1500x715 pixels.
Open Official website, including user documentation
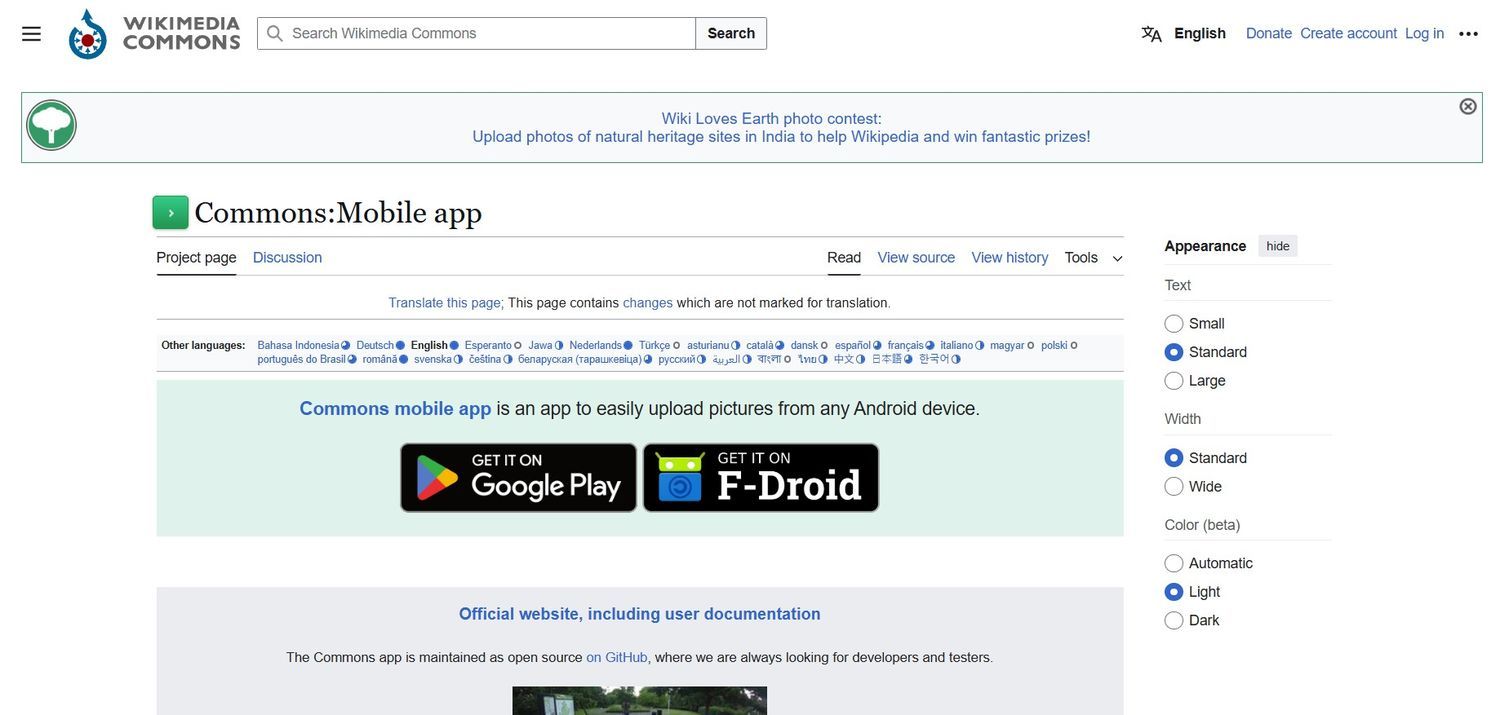pos(640,614)
